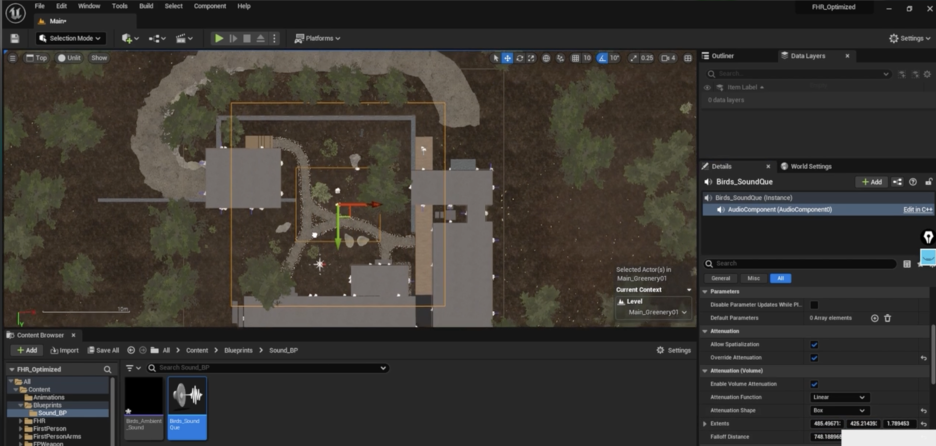Viewport: 936px width, 446px height.
Task: Change the grid snap value 10
Action: pos(587,58)
